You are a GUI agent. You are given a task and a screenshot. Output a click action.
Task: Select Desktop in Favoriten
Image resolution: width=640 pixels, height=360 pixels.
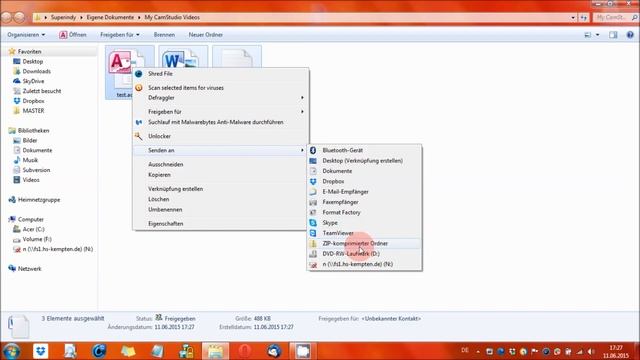tap(33, 62)
